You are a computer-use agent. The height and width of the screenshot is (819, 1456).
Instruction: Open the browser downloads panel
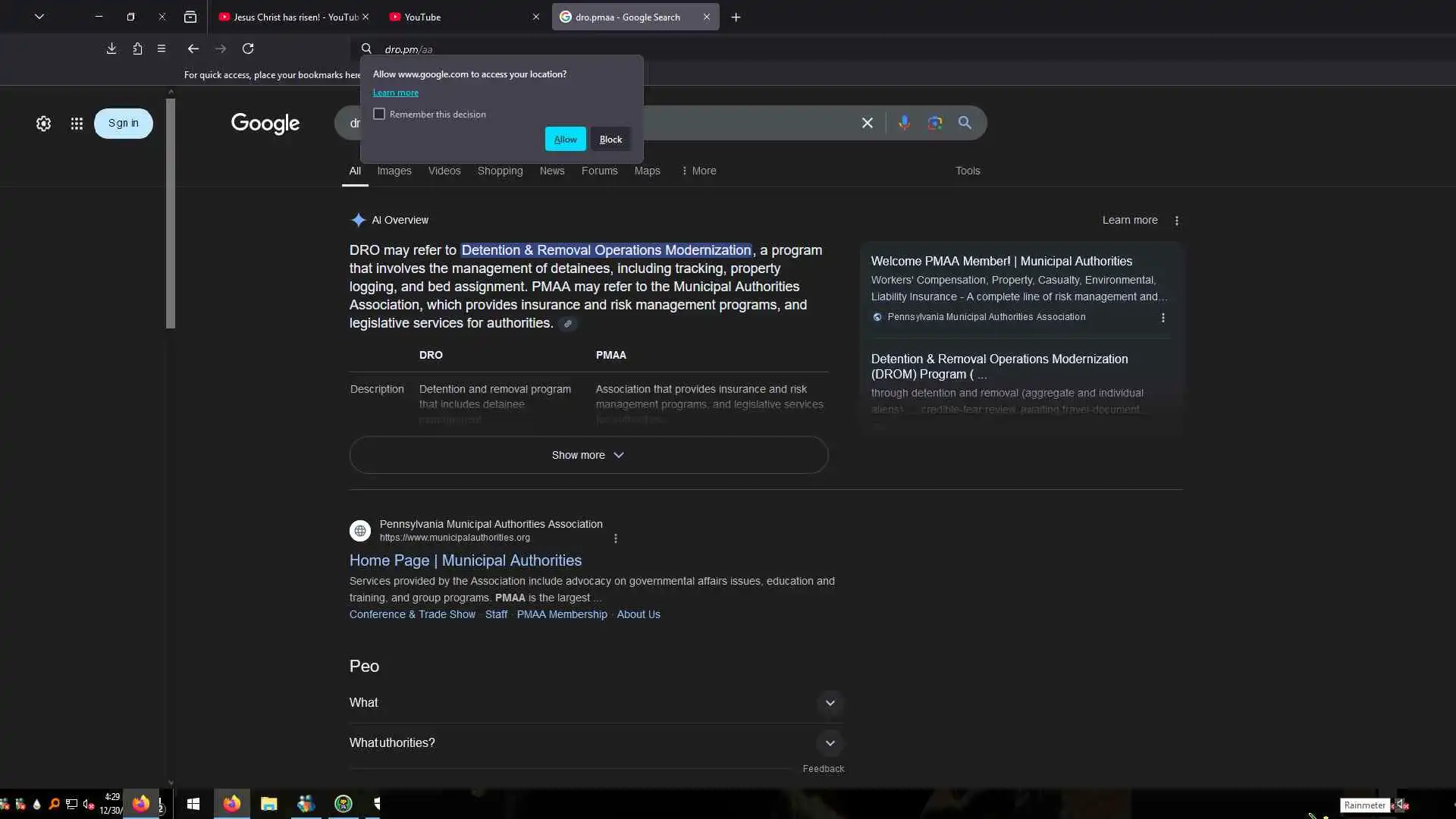[x=111, y=49]
